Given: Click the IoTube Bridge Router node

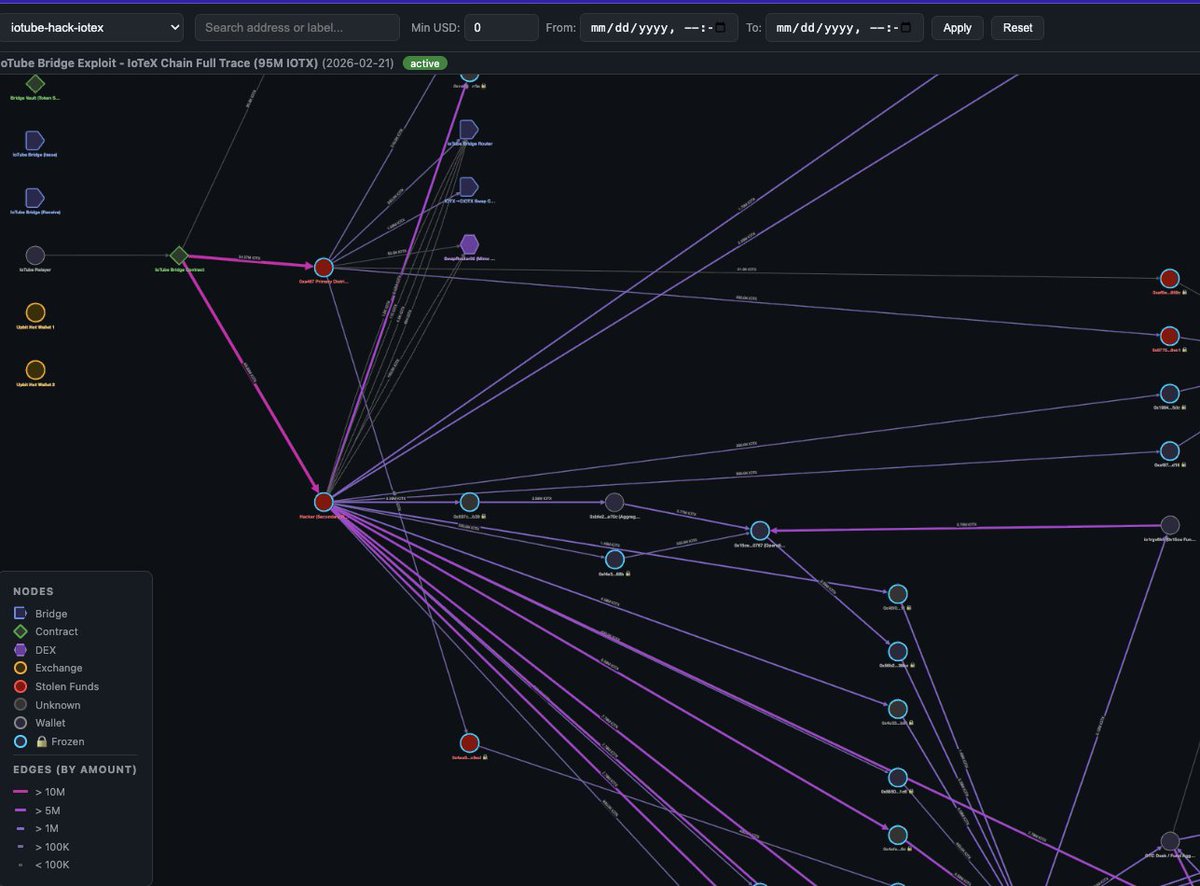Looking at the screenshot, I should coord(468,128).
